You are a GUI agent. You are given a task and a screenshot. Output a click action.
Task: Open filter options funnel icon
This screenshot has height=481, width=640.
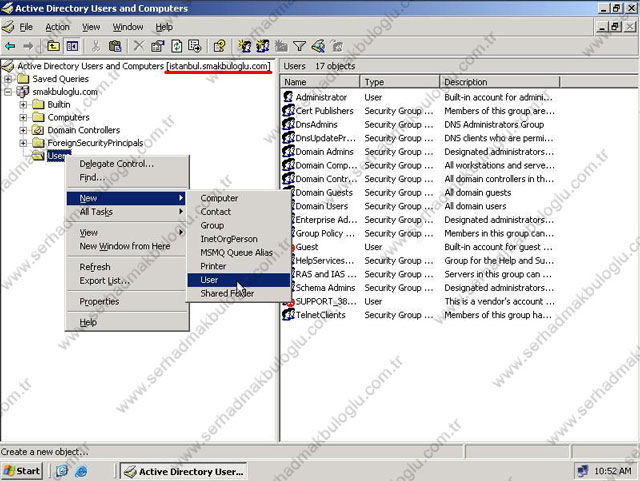point(300,46)
